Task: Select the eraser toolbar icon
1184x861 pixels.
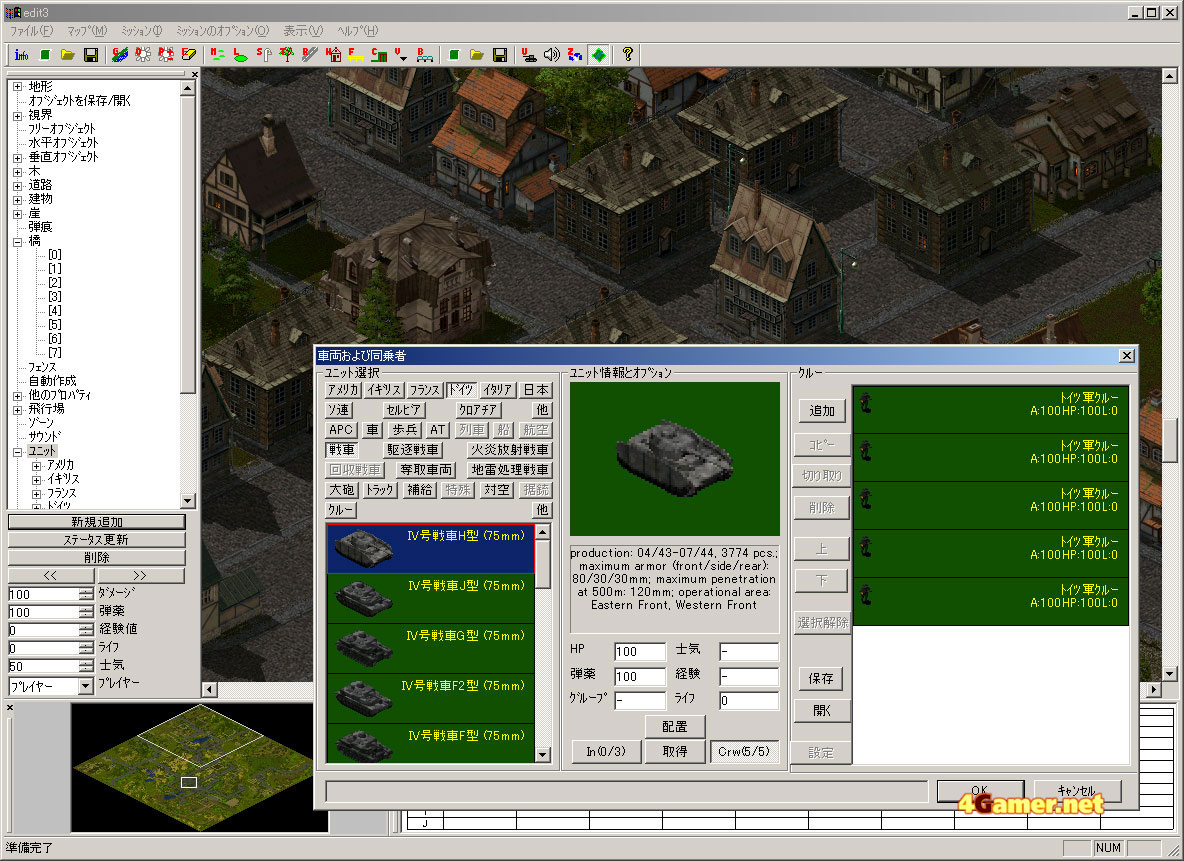Action: (189, 54)
